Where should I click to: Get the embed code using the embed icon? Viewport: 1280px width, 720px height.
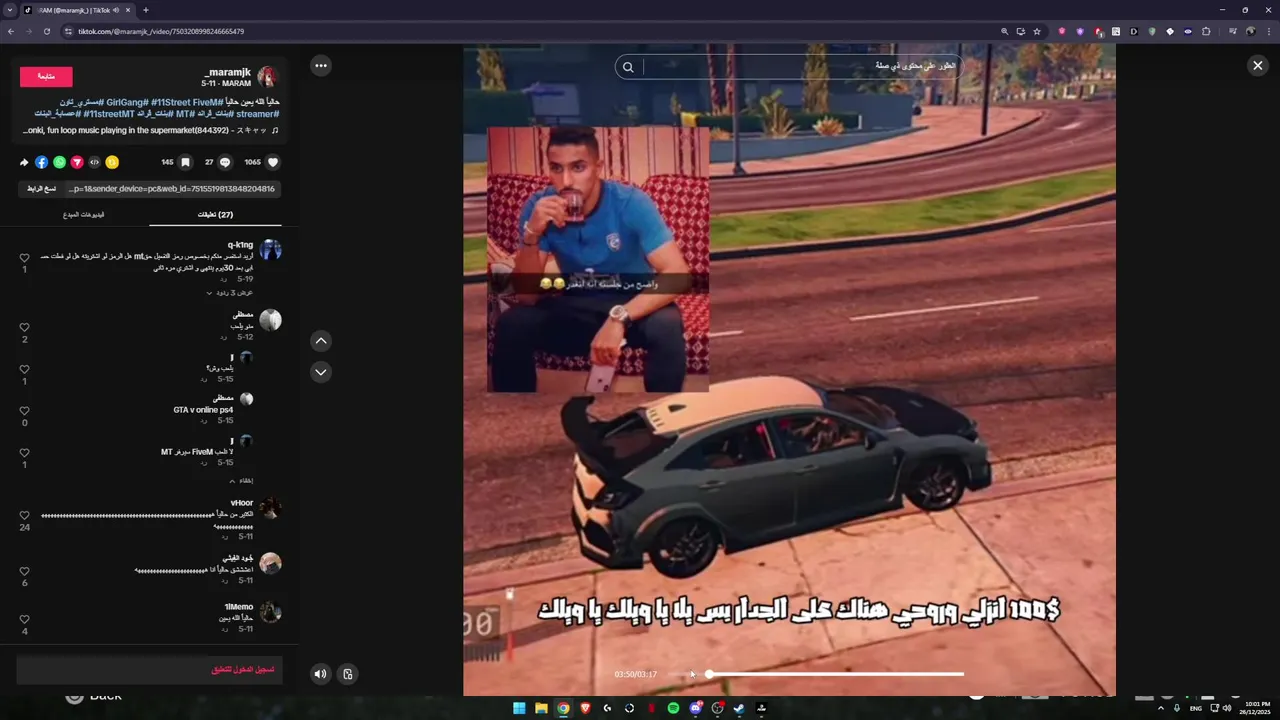(94, 162)
